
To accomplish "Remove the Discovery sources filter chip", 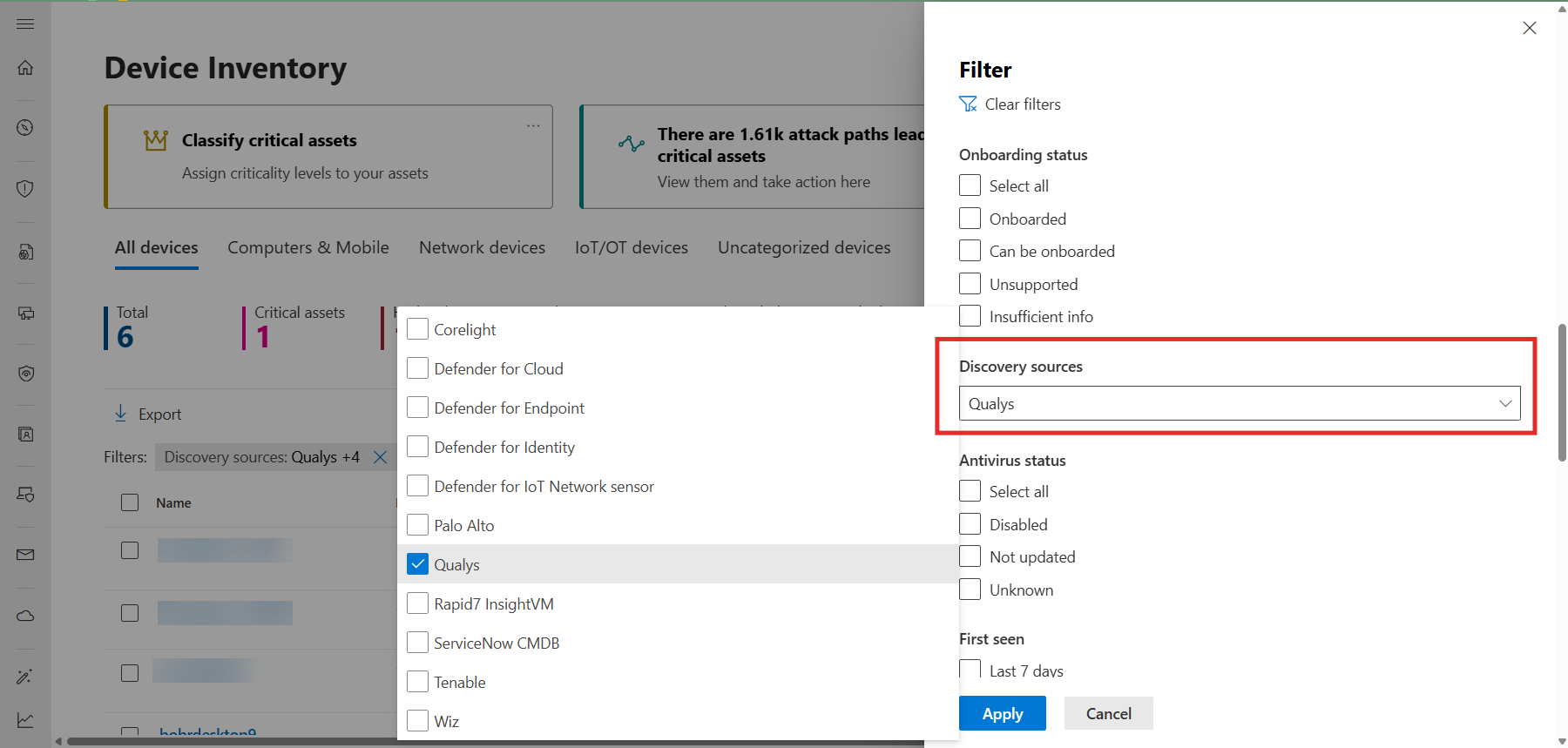I will 381,457.
